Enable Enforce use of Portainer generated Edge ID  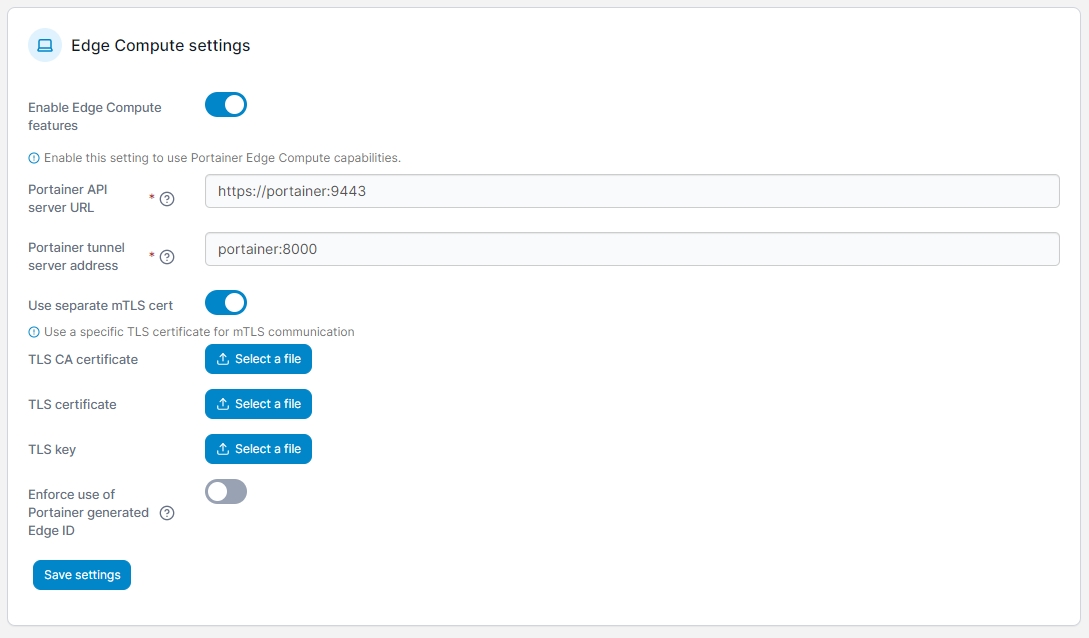click(226, 492)
